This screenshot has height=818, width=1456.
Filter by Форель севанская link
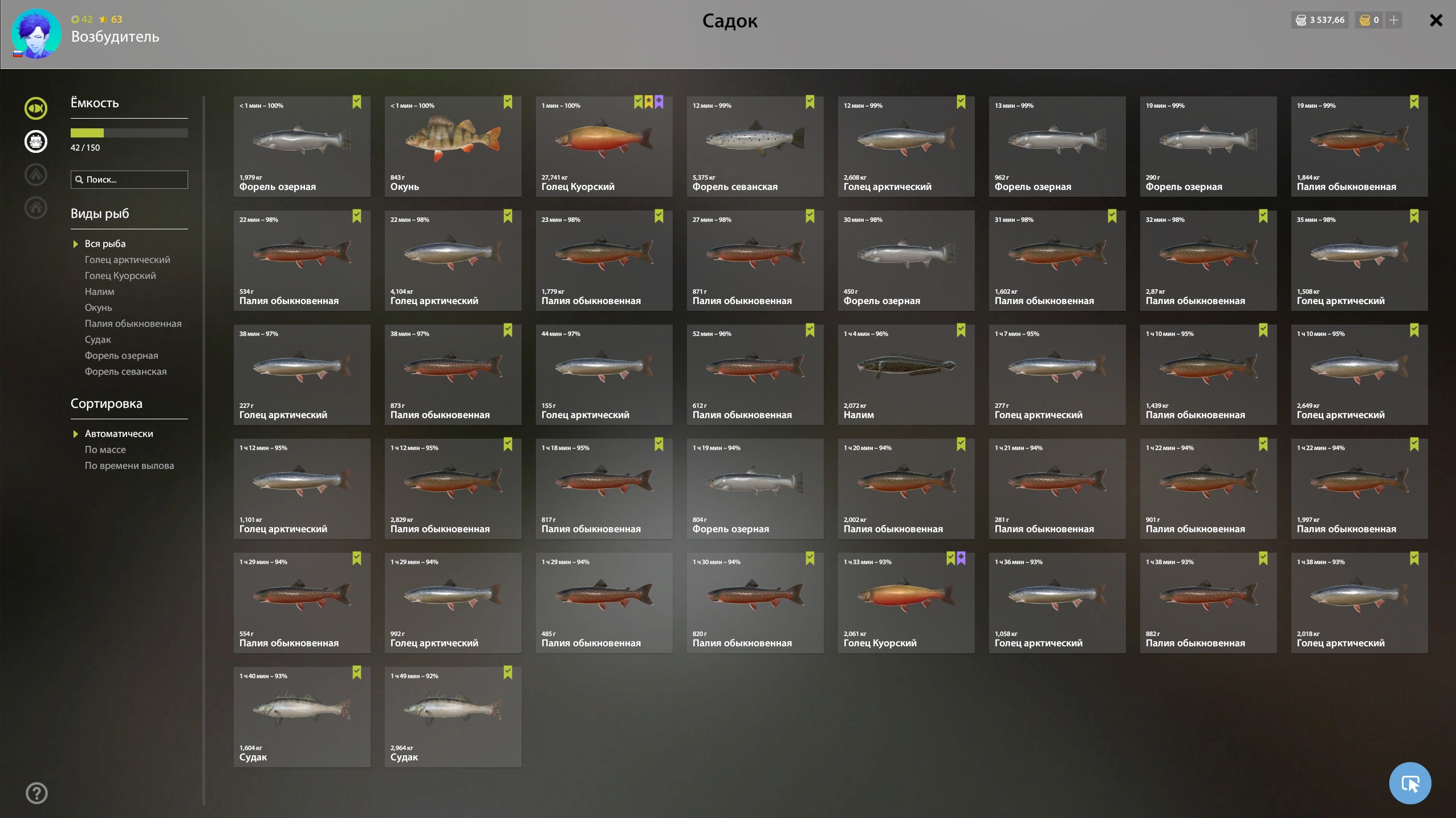pyautogui.click(x=125, y=371)
